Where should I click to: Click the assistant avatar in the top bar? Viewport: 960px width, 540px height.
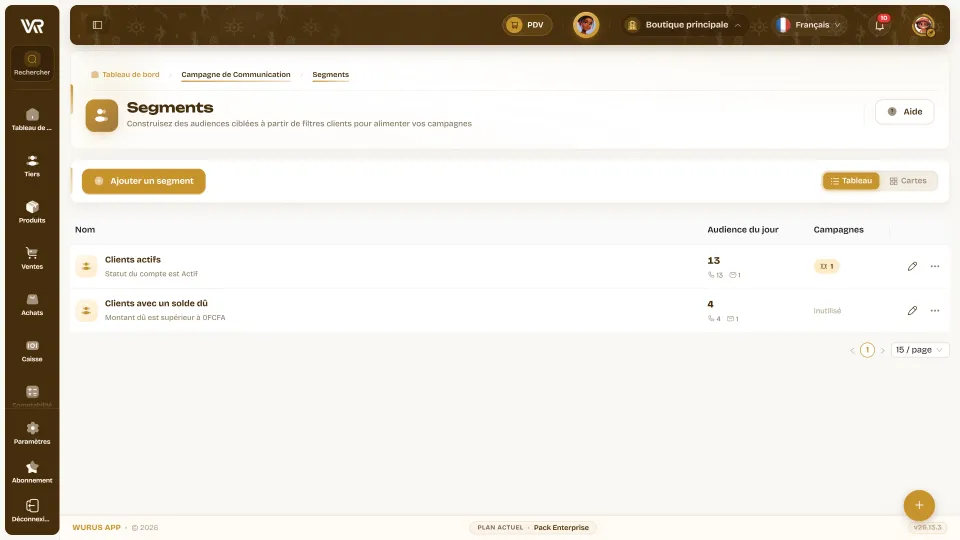pyautogui.click(x=586, y=25)
